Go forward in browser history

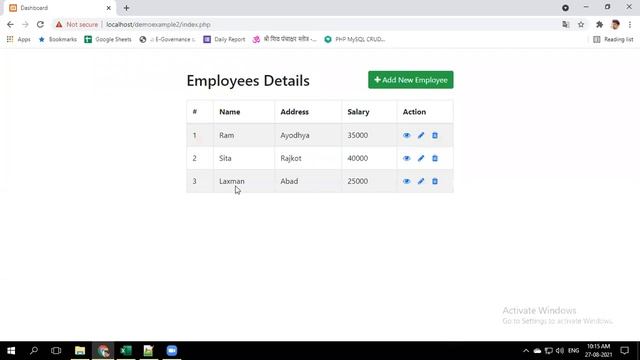[x=25, y=24]
